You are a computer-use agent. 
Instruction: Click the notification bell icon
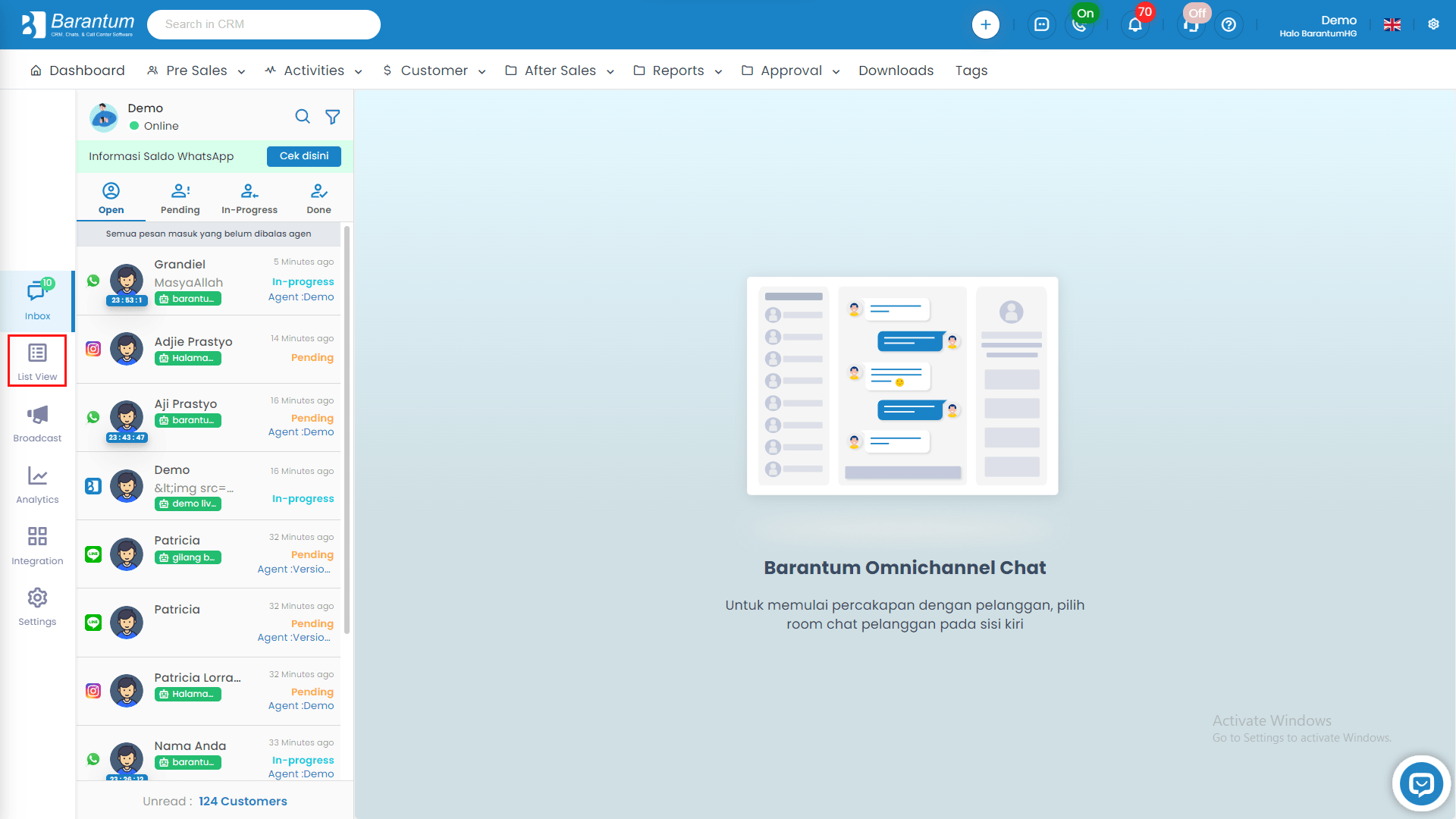[1135, 24]
